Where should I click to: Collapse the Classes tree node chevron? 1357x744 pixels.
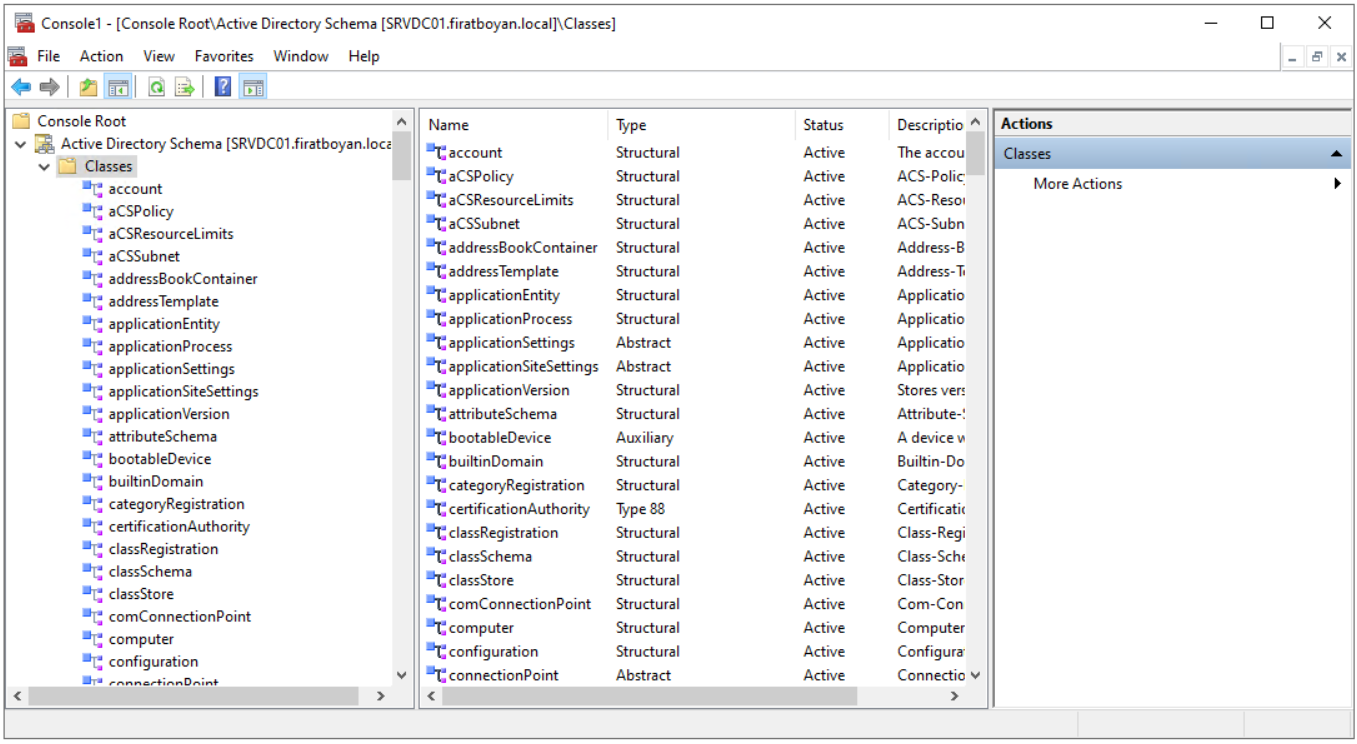44,167
